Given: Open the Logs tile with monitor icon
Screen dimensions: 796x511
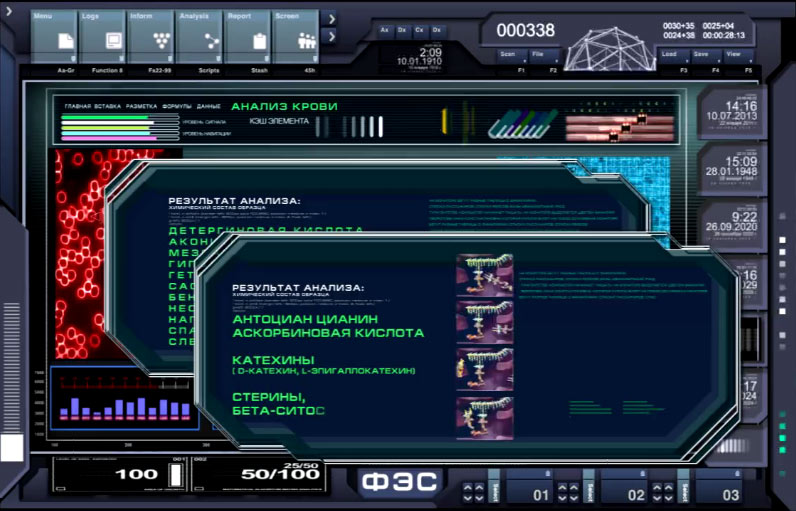Looking at the screenshot, I should click(103, 37).
